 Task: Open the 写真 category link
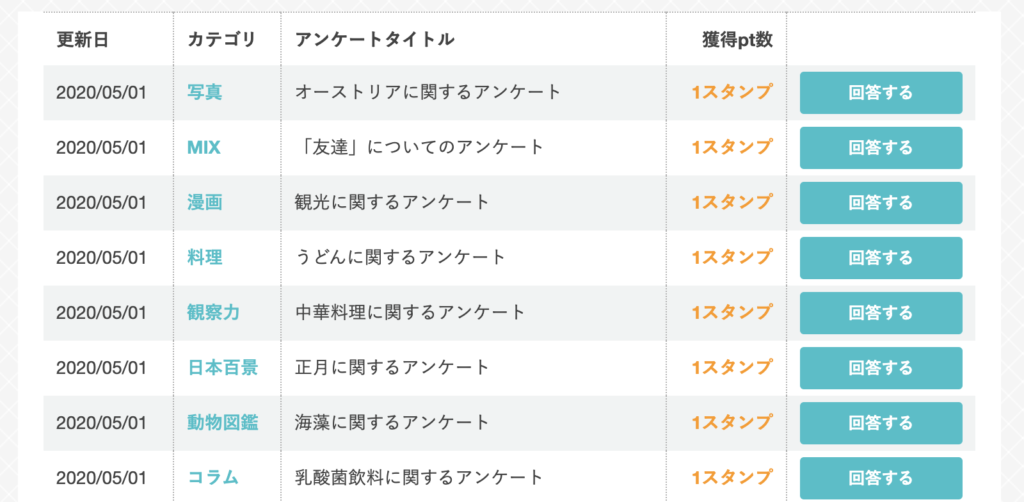coord(205,93)
